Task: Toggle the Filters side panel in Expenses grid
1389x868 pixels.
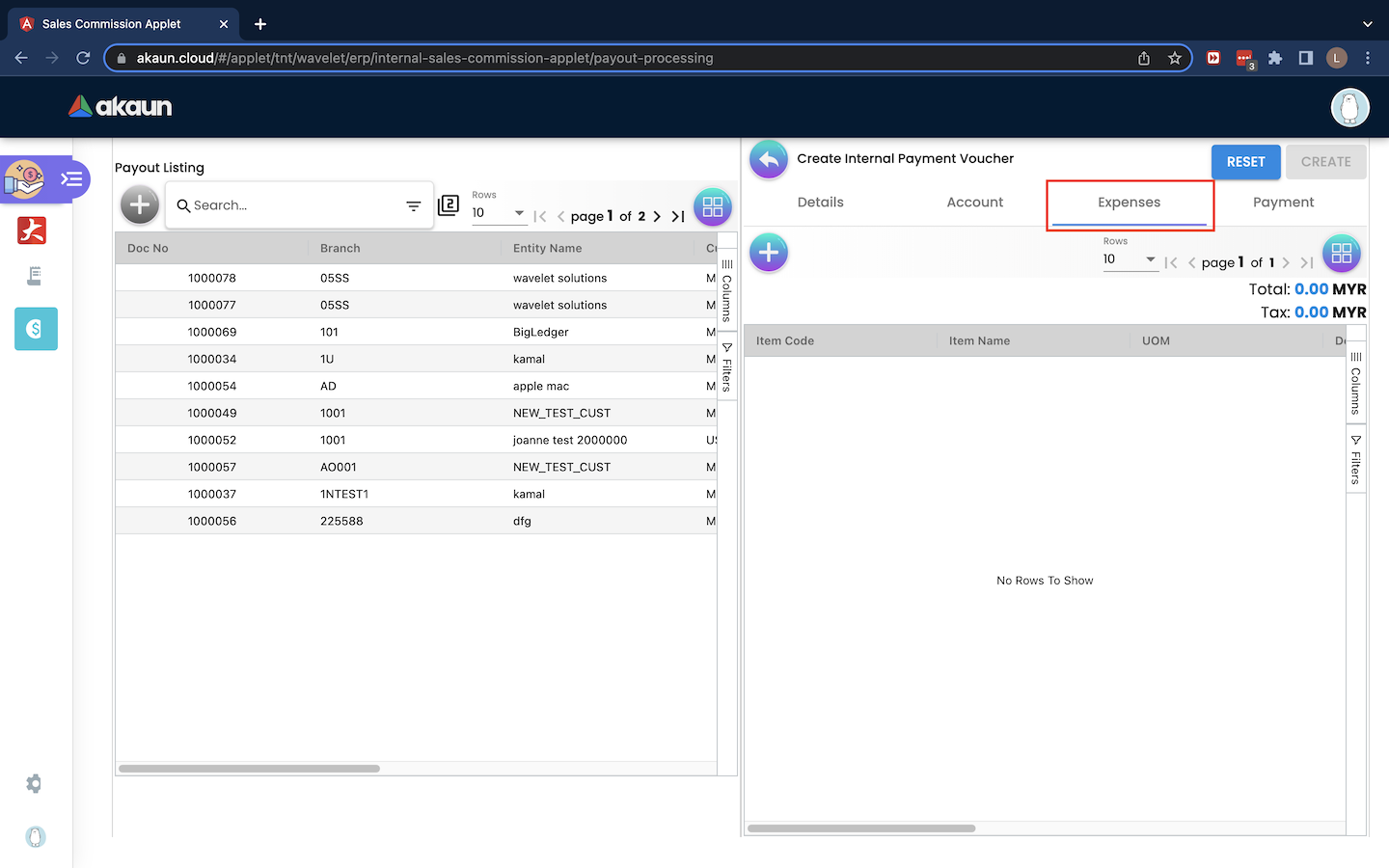Action: point(1355,460)
